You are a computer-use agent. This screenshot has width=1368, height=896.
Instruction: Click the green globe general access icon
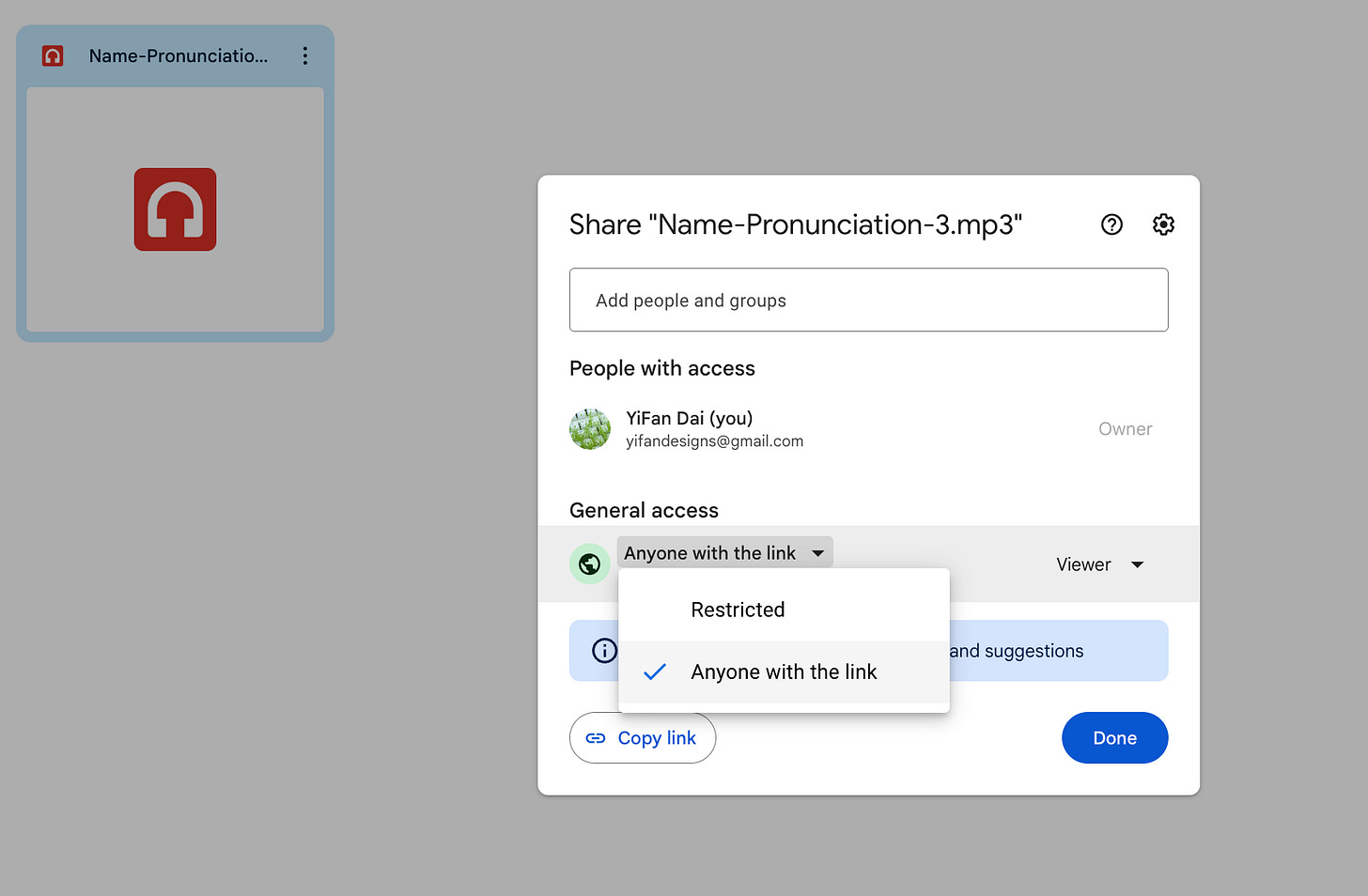point(590,564)
